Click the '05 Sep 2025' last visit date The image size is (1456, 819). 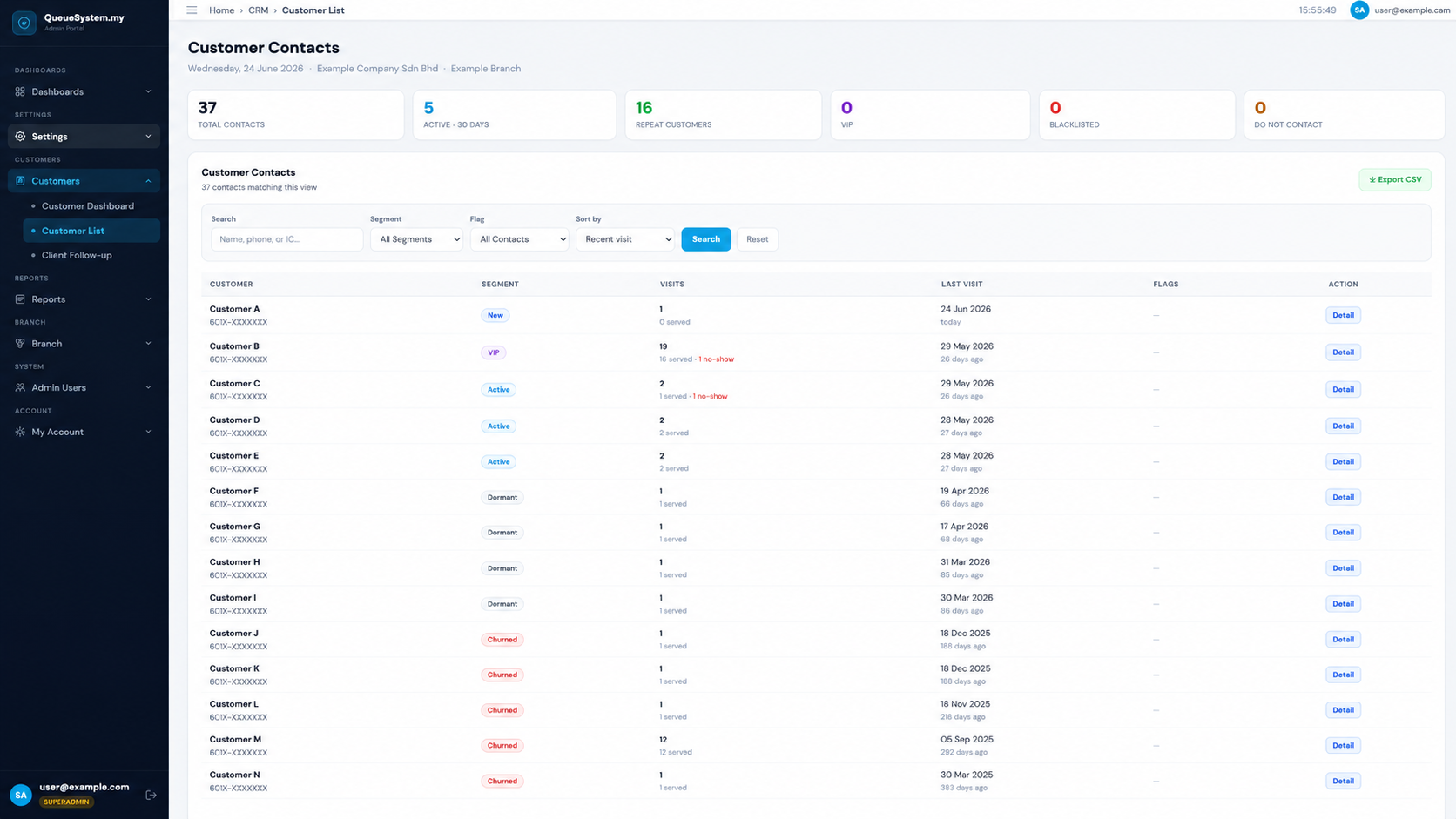coord(967,740)
